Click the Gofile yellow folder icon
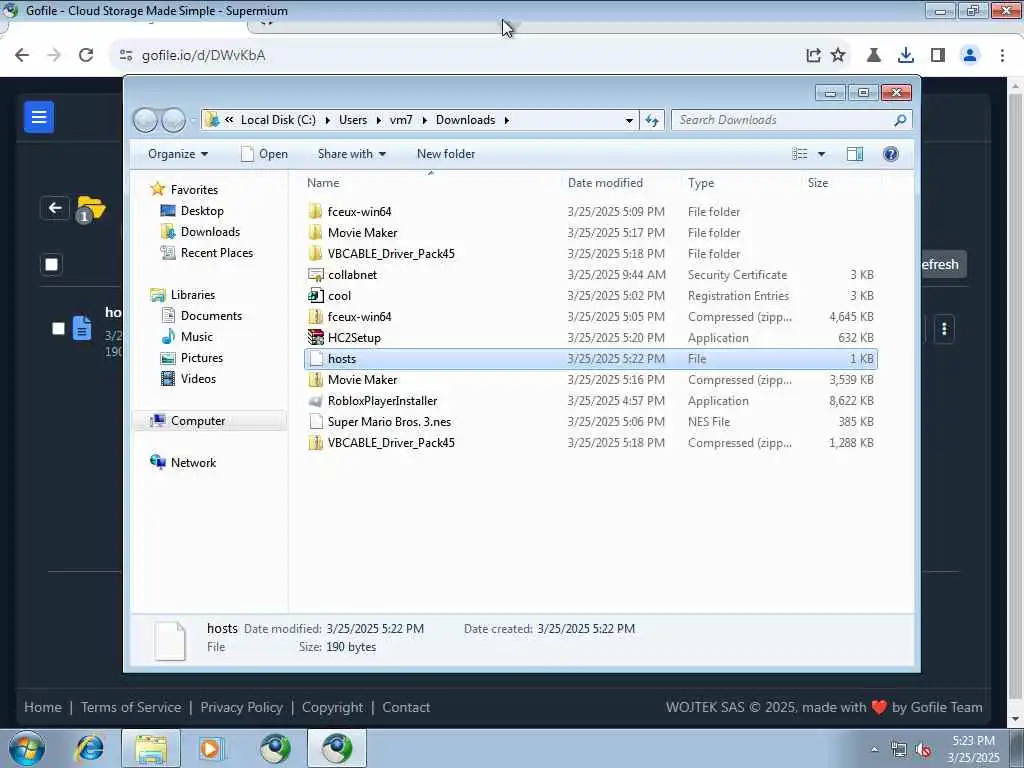 pos(90,208)
